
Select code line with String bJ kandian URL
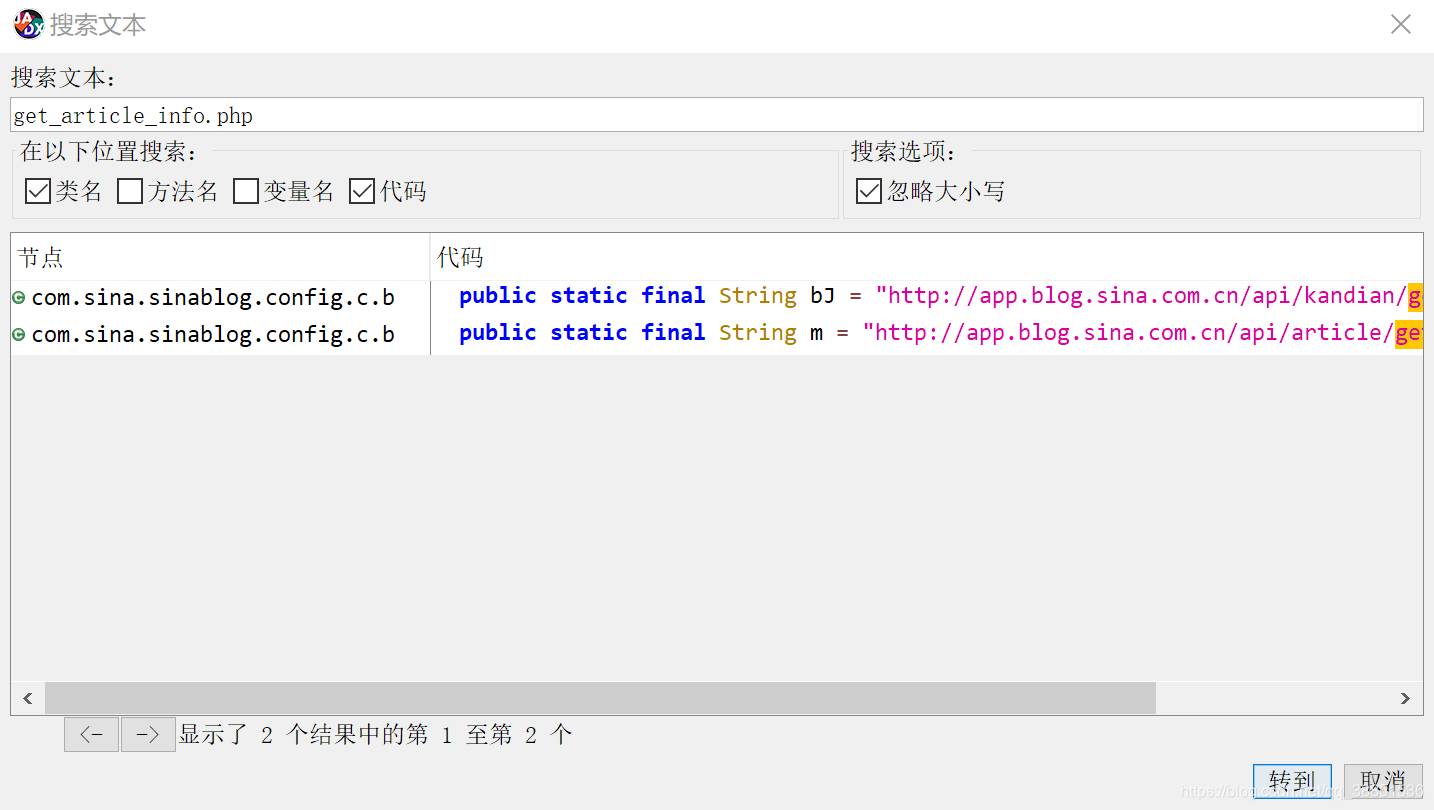click(x=927, y=297)
